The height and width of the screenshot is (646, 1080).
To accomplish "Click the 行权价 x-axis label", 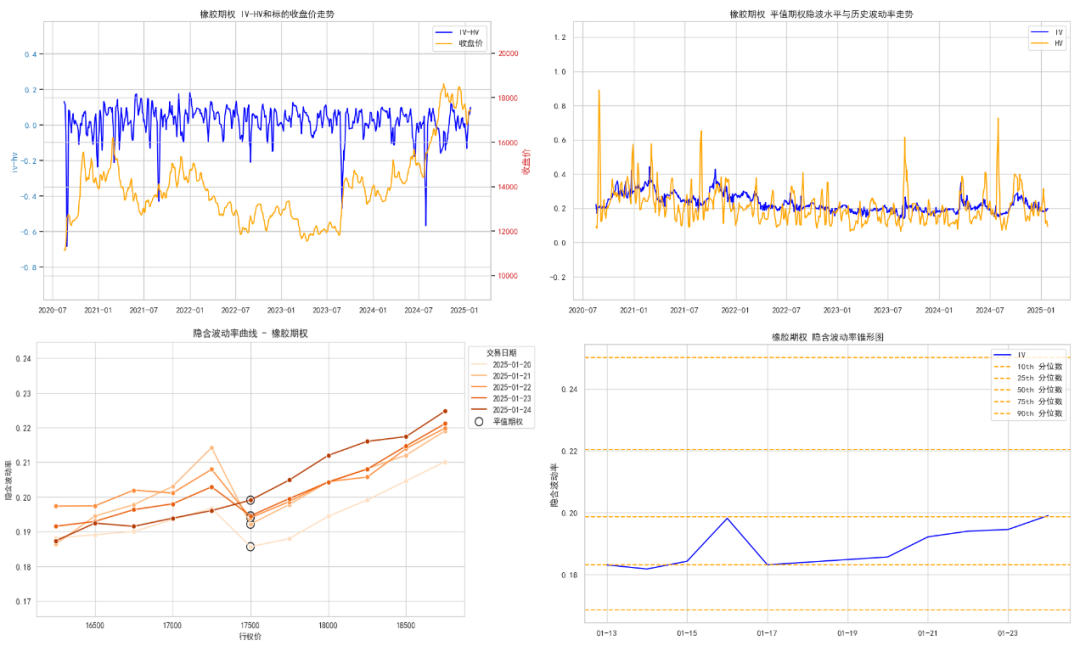I will coord(250,636).
